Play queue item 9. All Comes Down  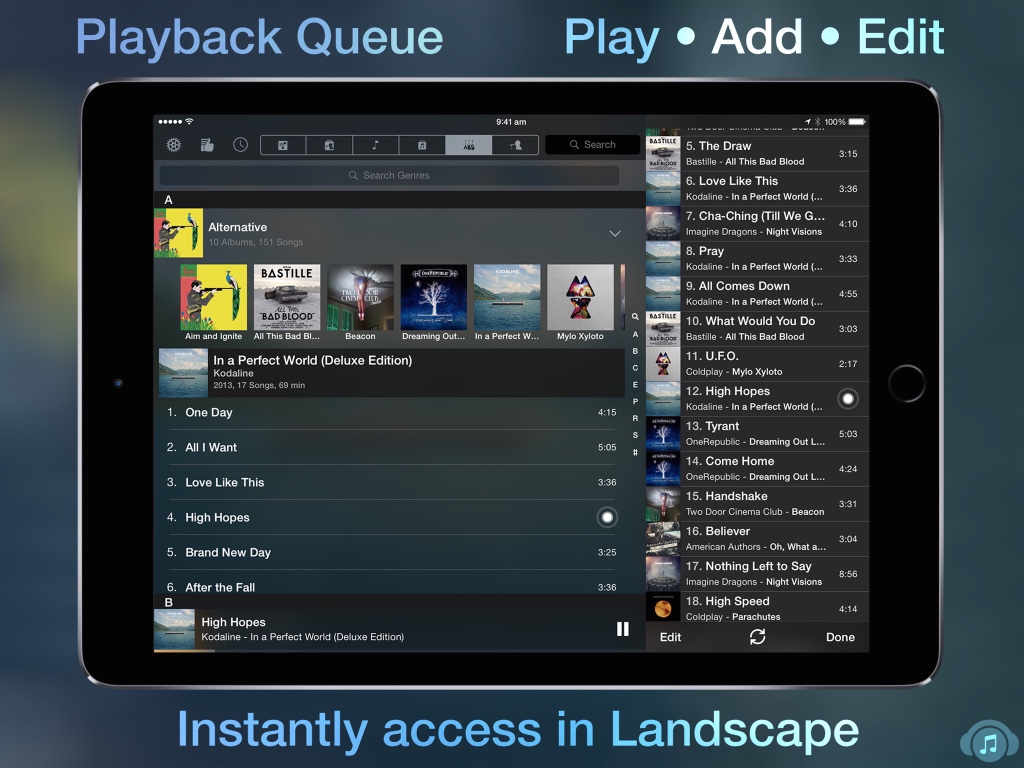(x=758, y=294)
